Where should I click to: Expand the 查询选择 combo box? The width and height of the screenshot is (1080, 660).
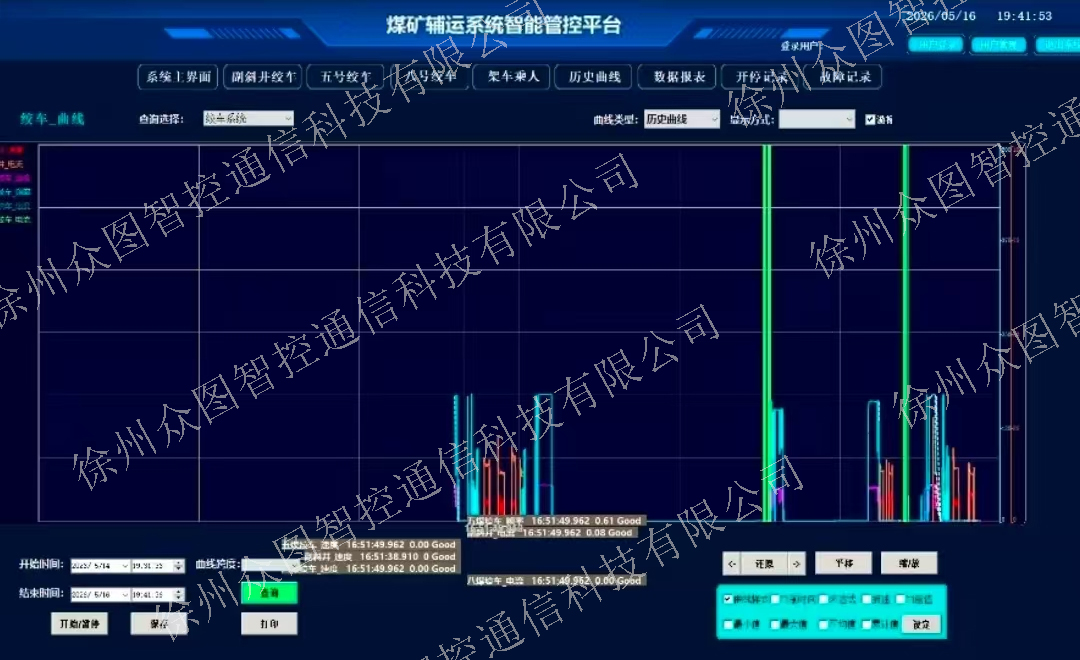[248, 118]
